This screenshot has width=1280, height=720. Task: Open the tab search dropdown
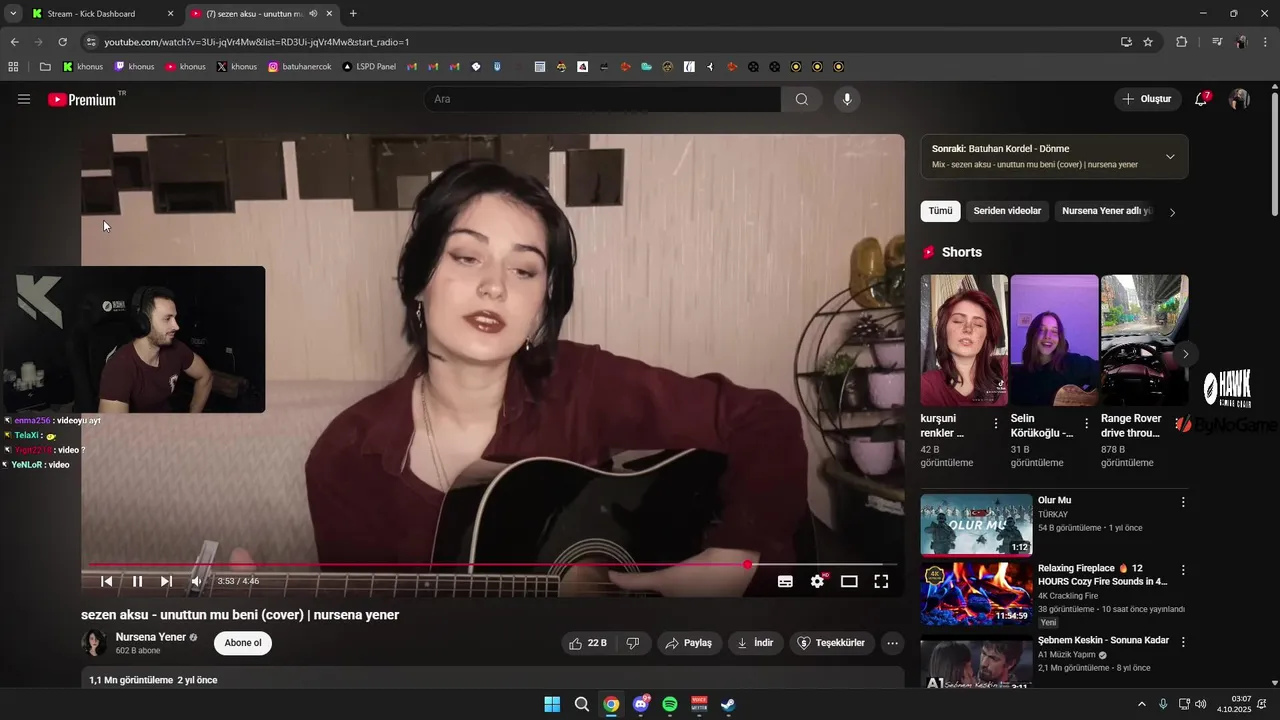[x=13, y=14]
